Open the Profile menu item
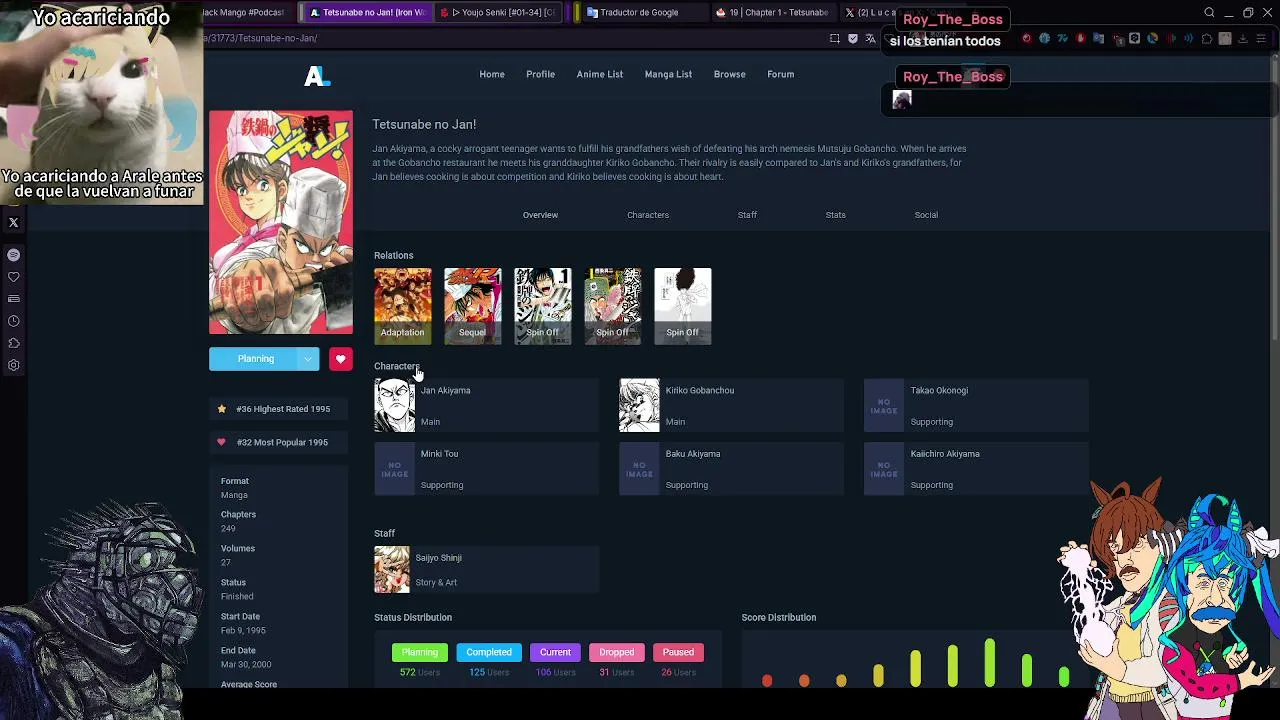Screen dimensions: 1280x720 [x=540, y=74]
